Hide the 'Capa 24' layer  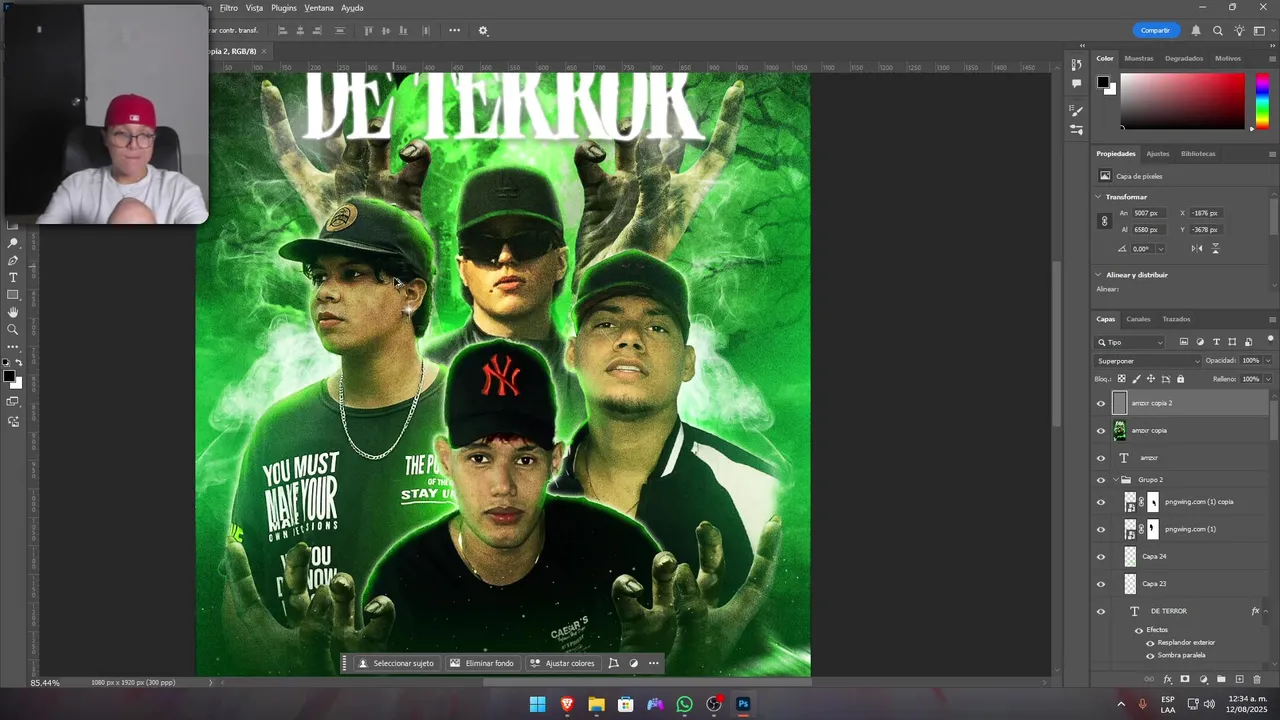(x=1101, y=557)
